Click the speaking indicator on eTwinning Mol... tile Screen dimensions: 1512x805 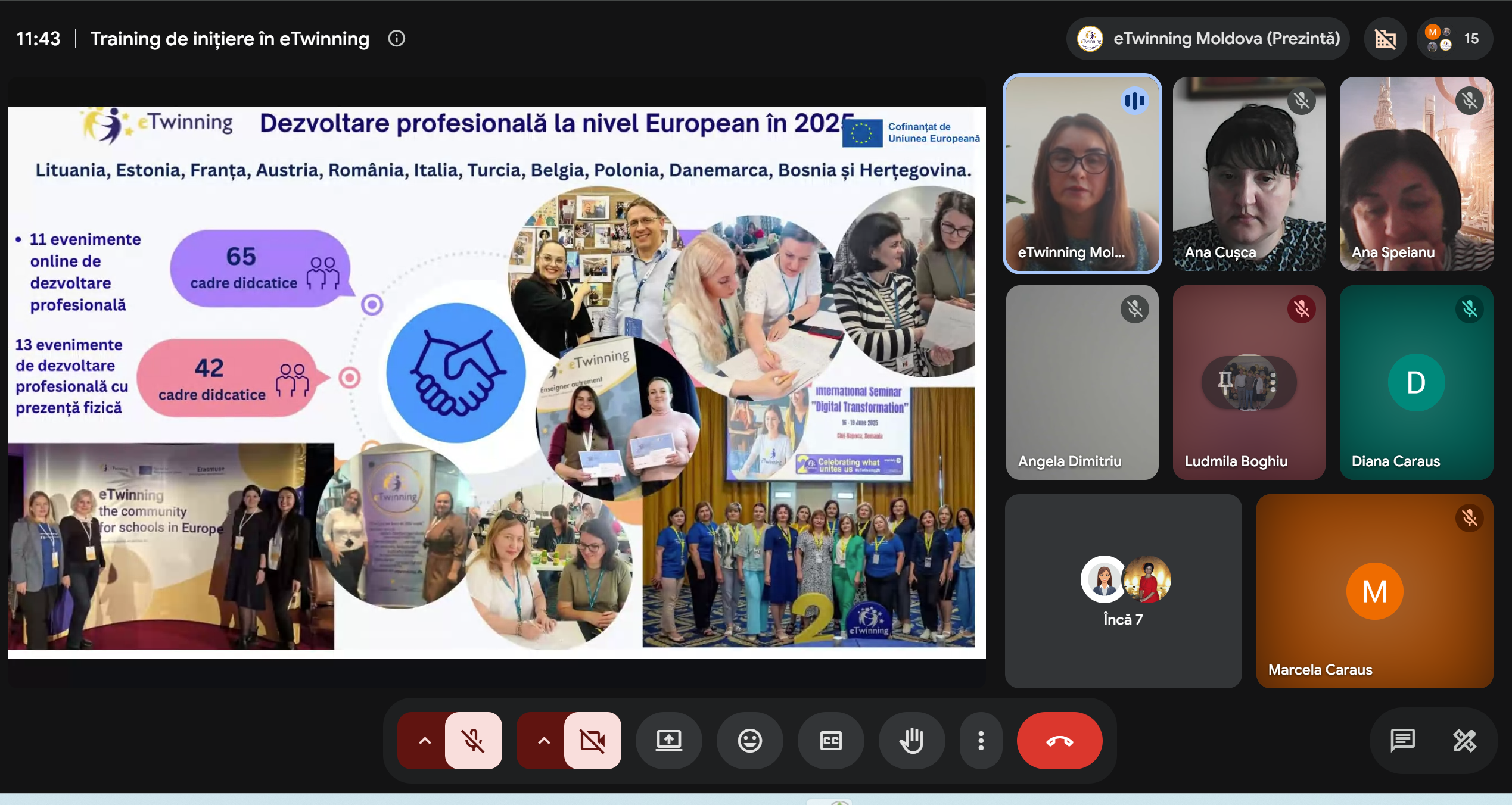coord(1135,101)
